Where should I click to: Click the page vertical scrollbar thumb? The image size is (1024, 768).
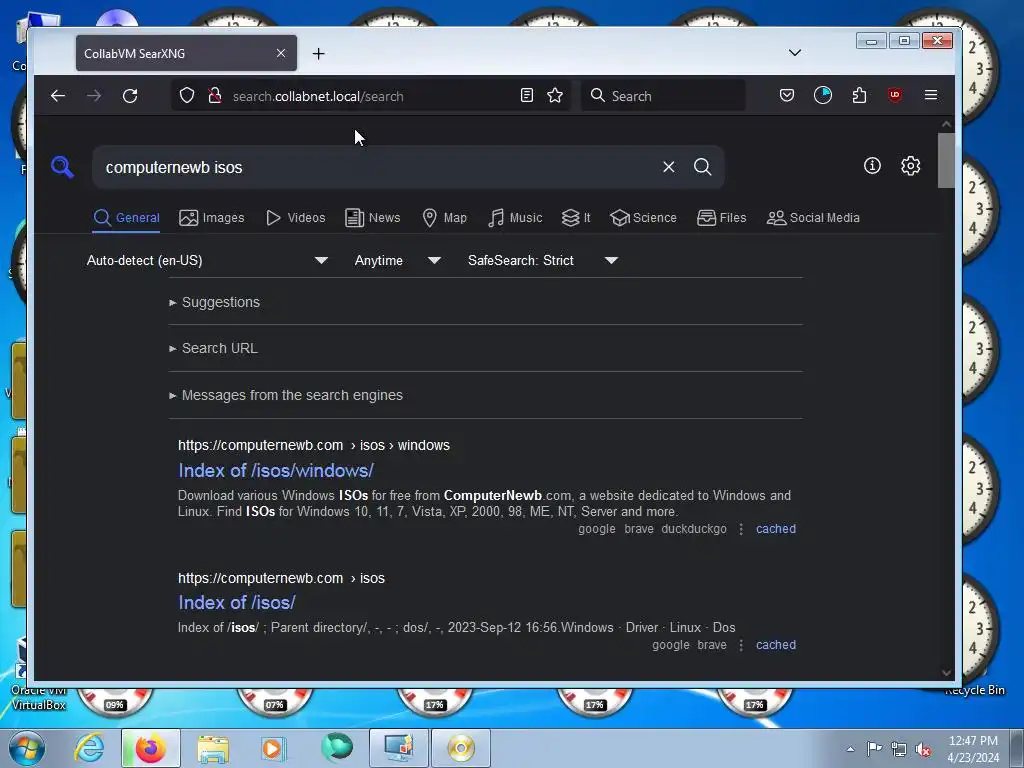946,161
